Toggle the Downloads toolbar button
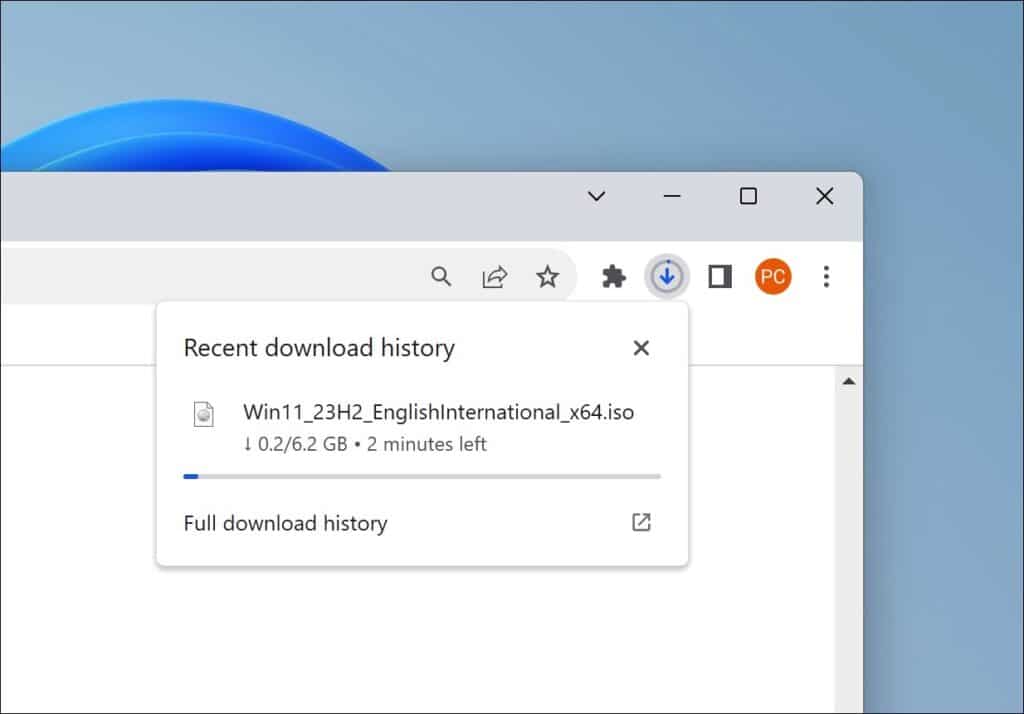 [x=666, y=277]
